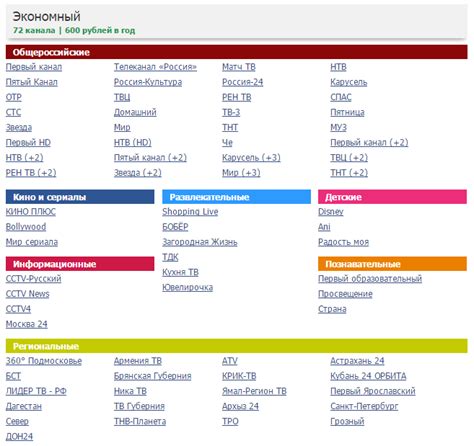Click the Матч ТВ channel link
This screenshot has width=474, height=446.
tap(239, 67)
